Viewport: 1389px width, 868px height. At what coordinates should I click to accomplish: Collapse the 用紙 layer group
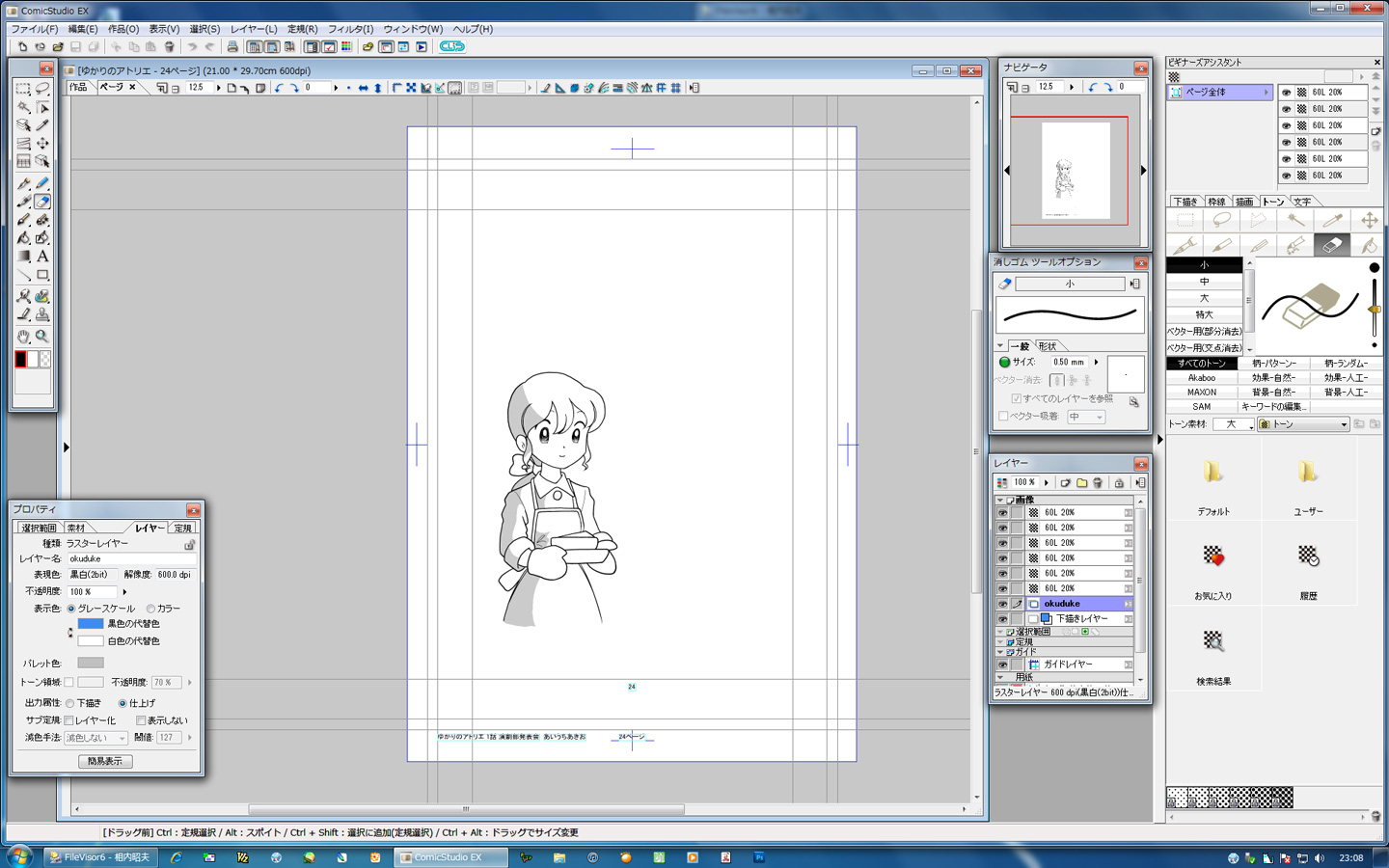click(1000, 677)
